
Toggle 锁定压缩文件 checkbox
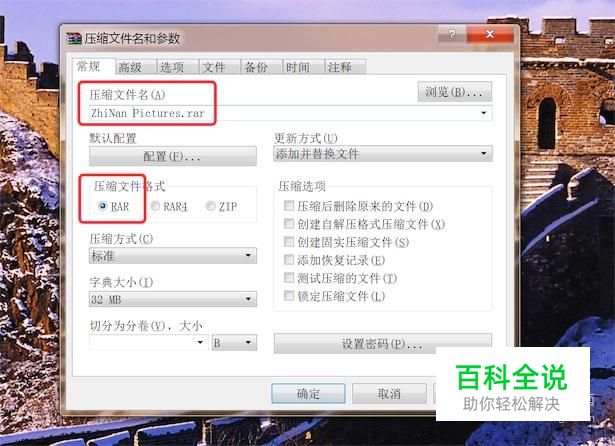click(x=289, y=296)
